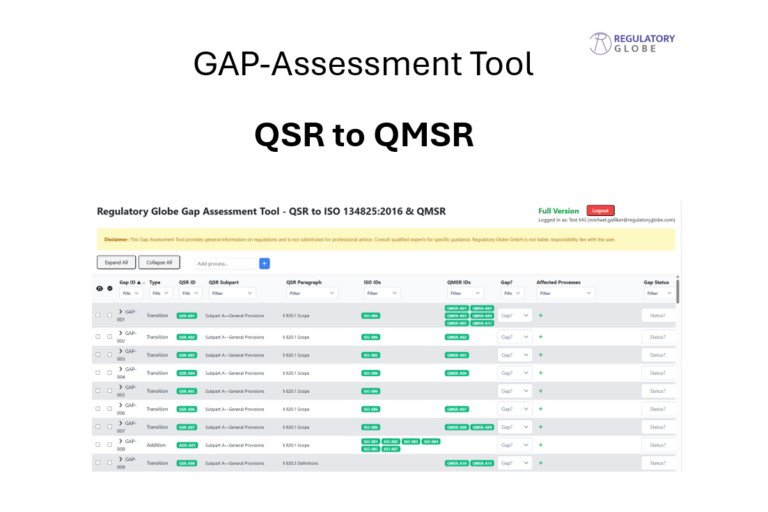This screenshot has width=768, height=512.
Task: Click the Collapse All button
Action: (x=159, y=263)
